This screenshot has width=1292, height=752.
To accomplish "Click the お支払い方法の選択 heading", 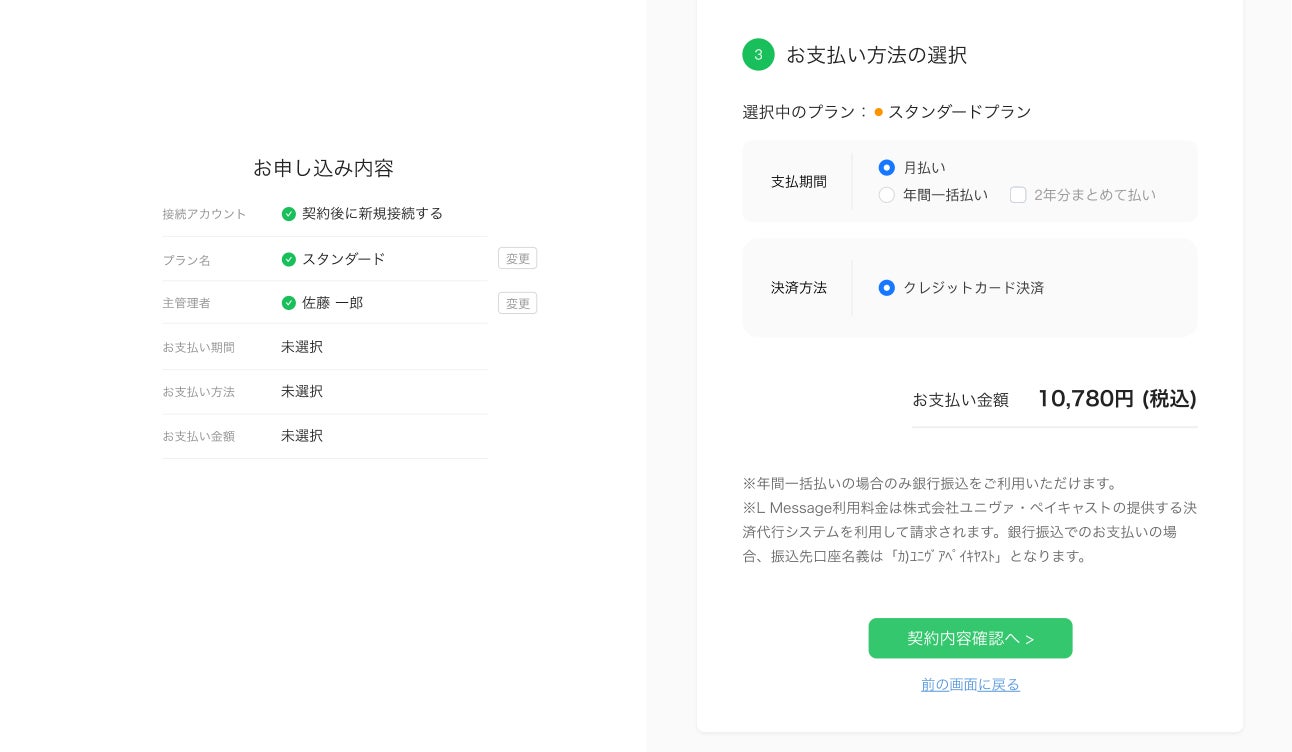I will pyautogui.click(x=876, y=55).
